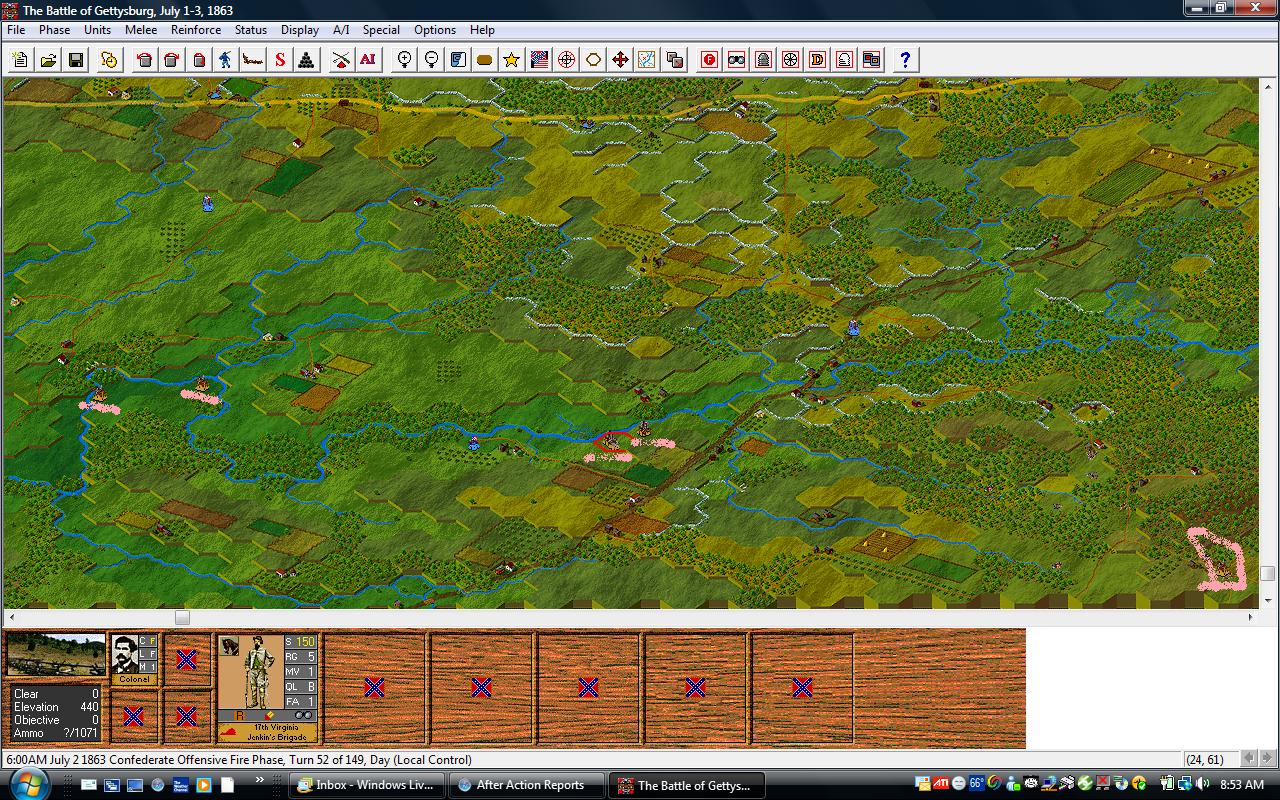Open help with the blue question mark
Viewport: 1280px width, 800px height.
pos(905,60)
